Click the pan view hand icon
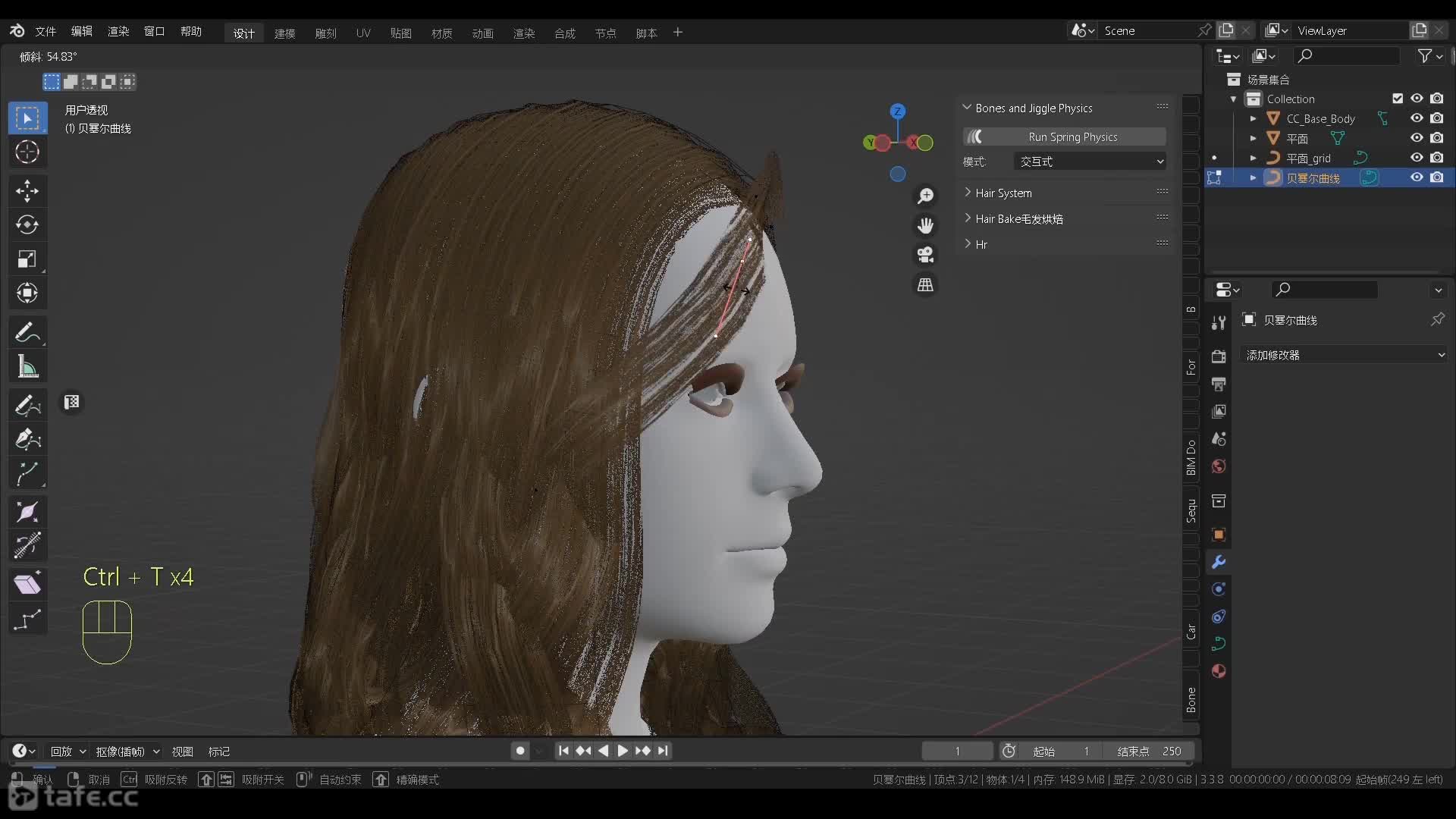 pyautogui.click(x=925, y=226)
